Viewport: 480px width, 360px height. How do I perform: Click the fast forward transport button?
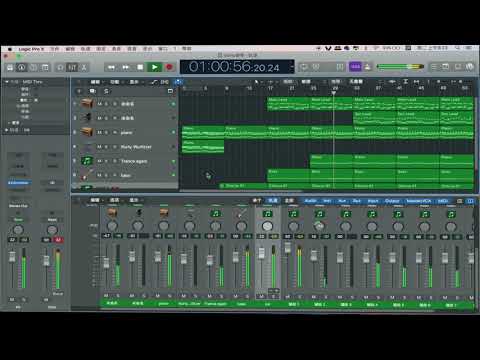(126, 67)
